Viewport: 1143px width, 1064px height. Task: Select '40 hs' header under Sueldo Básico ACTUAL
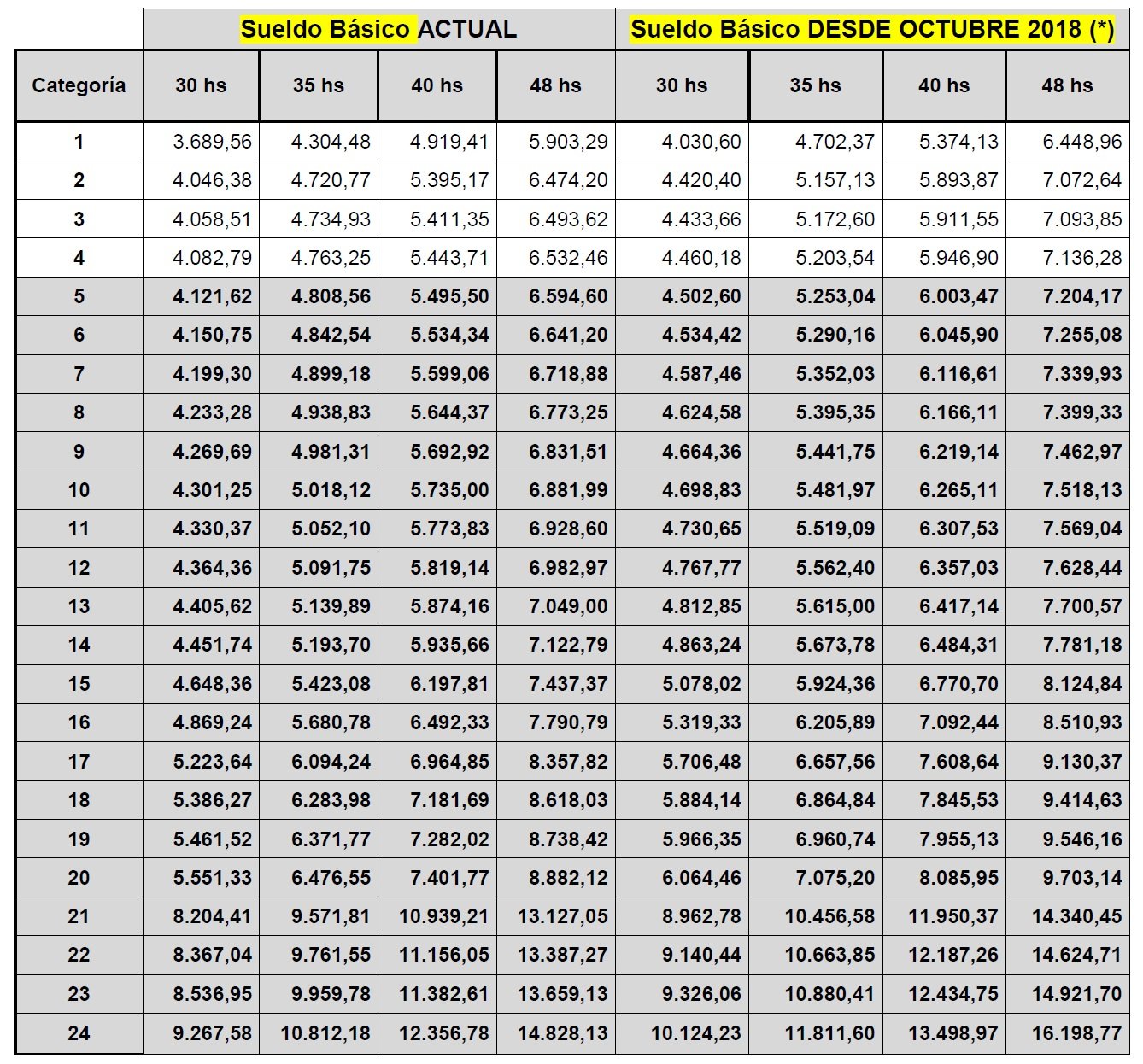(437, 85)
